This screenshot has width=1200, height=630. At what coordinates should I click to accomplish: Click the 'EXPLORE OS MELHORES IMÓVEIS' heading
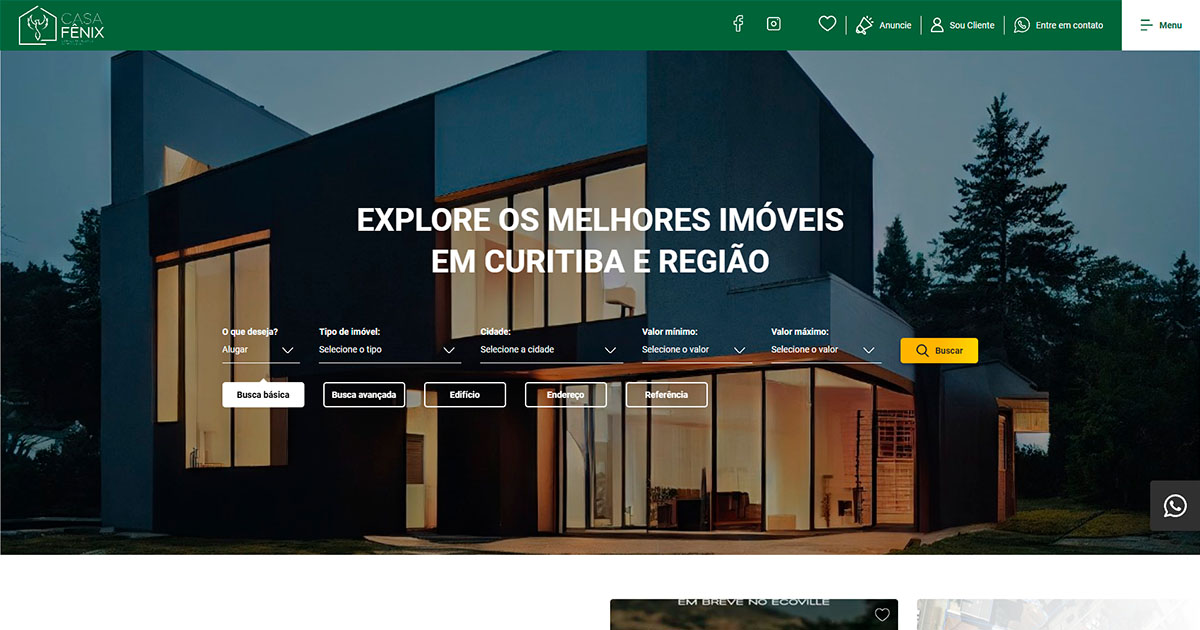coord(600,220)
